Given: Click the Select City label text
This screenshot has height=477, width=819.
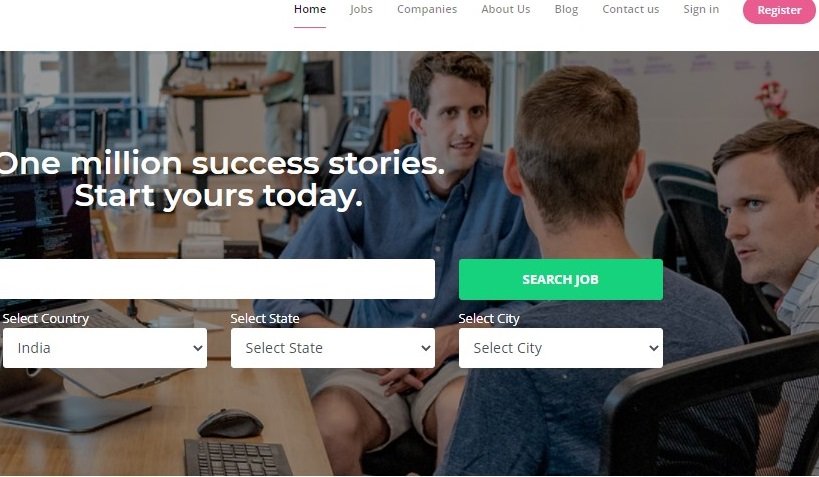Looking at the screenshot, I should pyautogui.click(x=489, y=318).
